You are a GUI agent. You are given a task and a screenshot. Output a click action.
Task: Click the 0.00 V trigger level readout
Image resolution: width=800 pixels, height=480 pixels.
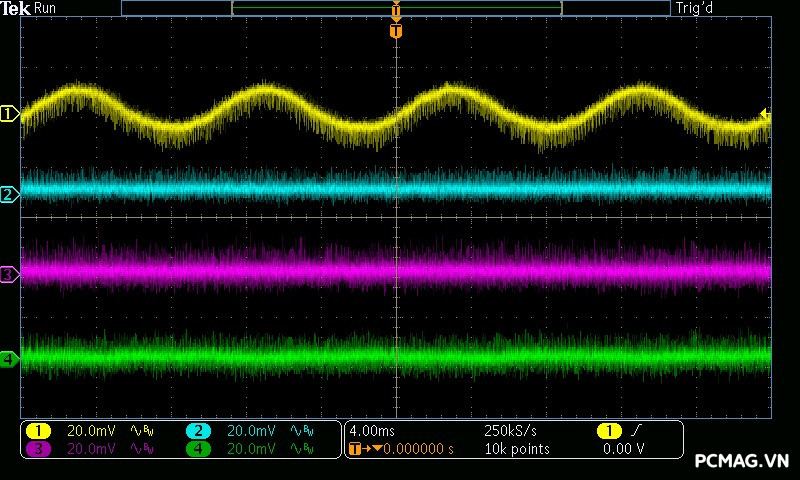(624, 449)
